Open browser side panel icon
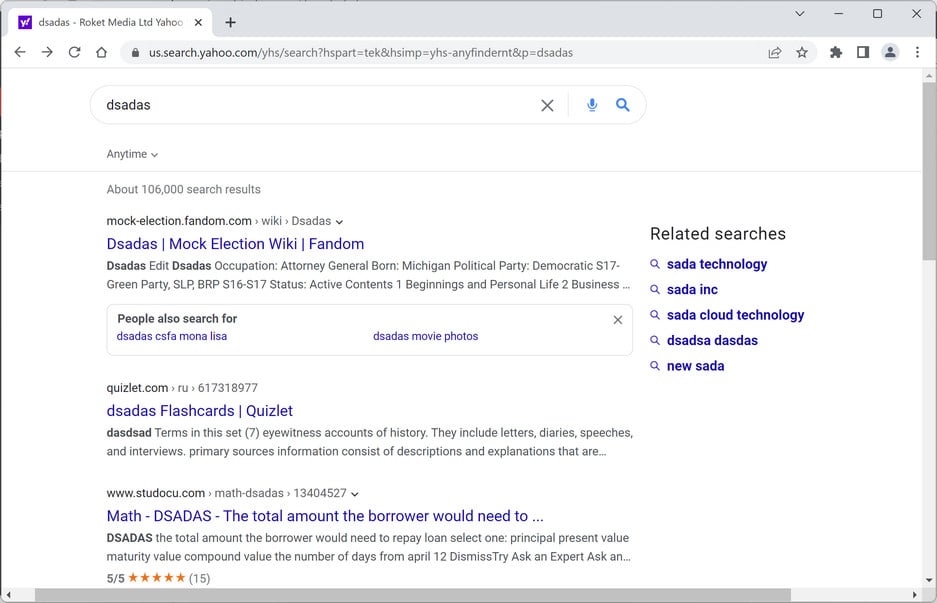 [863, 52]
